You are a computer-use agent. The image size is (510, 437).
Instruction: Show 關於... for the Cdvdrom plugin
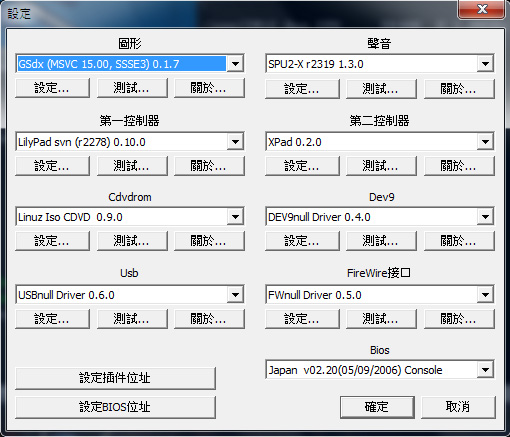pos(209,241)
